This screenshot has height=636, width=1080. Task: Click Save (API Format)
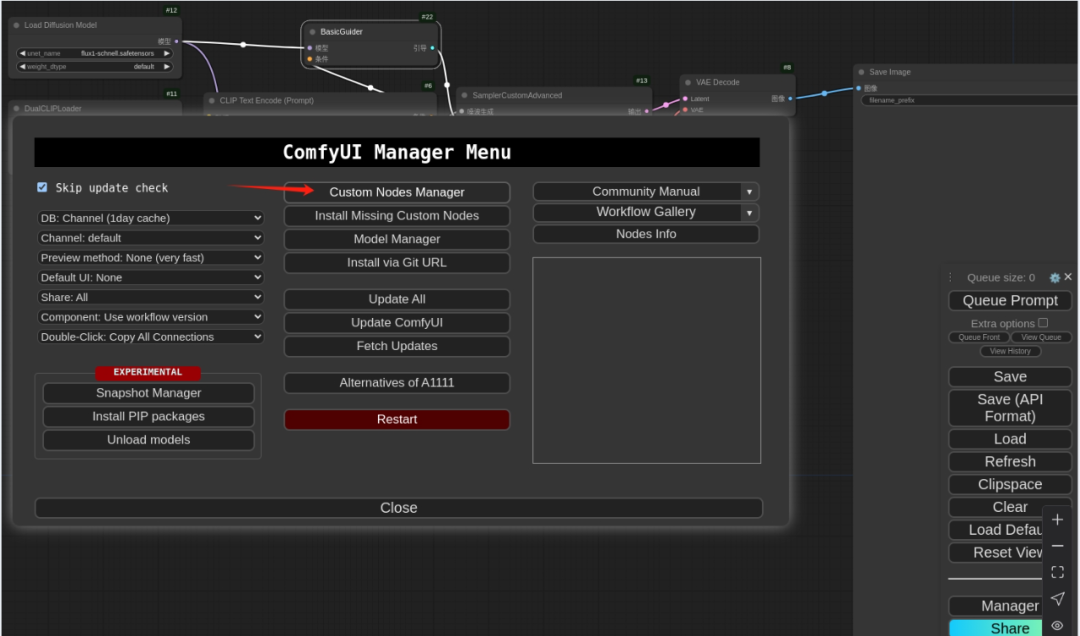(1010, 408)
